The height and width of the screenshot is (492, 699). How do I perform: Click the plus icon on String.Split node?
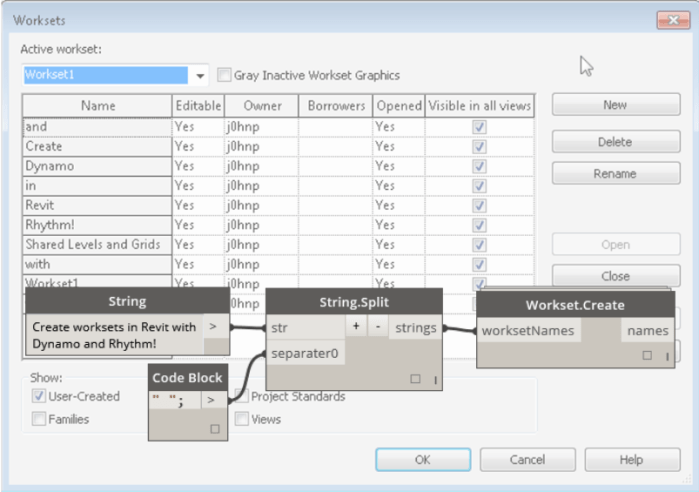click(355, 327)
